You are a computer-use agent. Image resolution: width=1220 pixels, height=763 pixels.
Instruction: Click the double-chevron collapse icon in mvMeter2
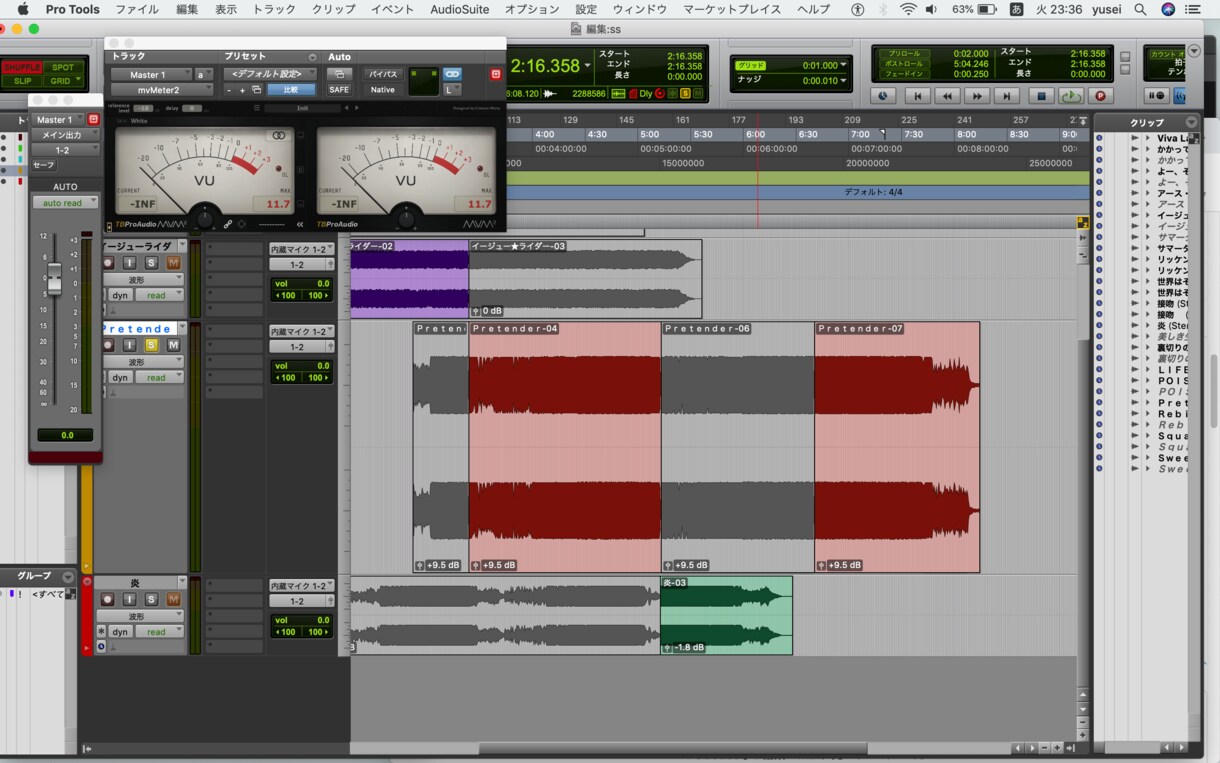(300, 224)
